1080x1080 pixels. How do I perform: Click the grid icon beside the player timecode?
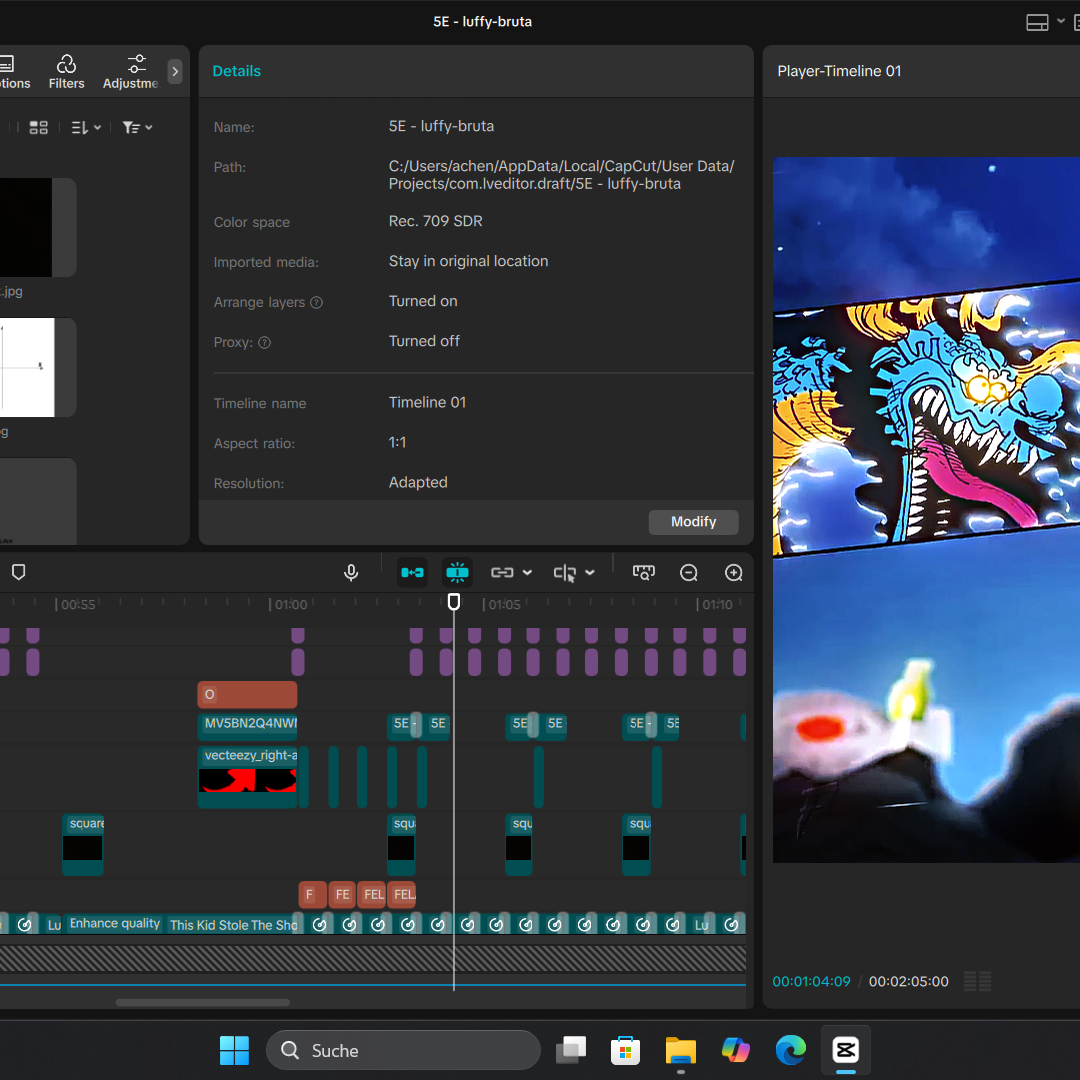coord(977,981)
